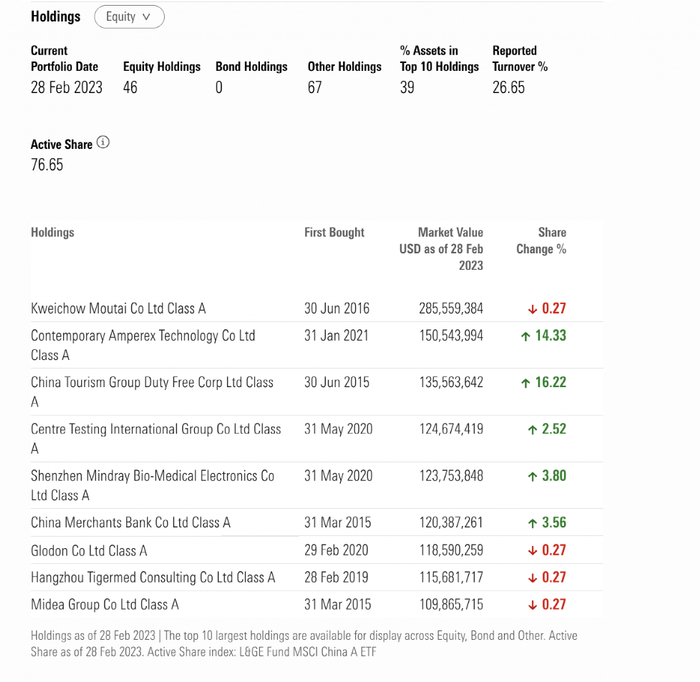This screenshot has height=682, width=700.
Task: Click Centre Testing's 31 May 2020 date
Action: [x=338, y=429]
